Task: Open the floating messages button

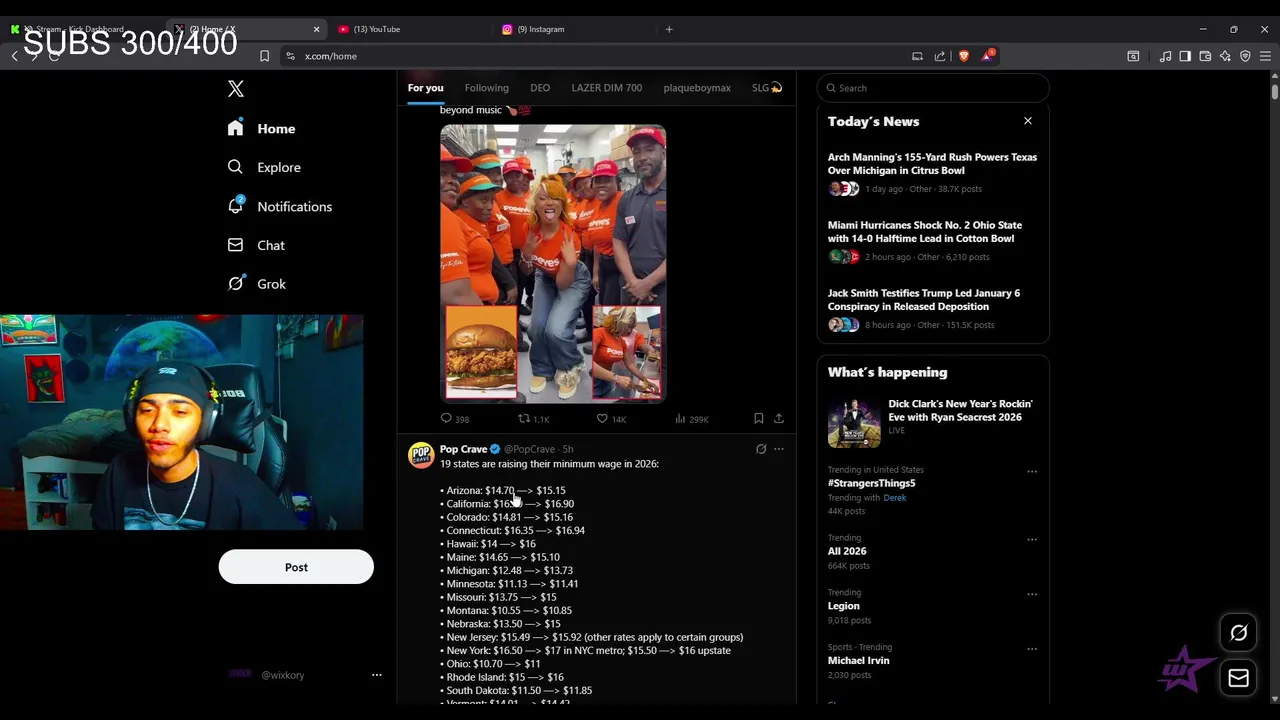Action: tap(1239, 678)
